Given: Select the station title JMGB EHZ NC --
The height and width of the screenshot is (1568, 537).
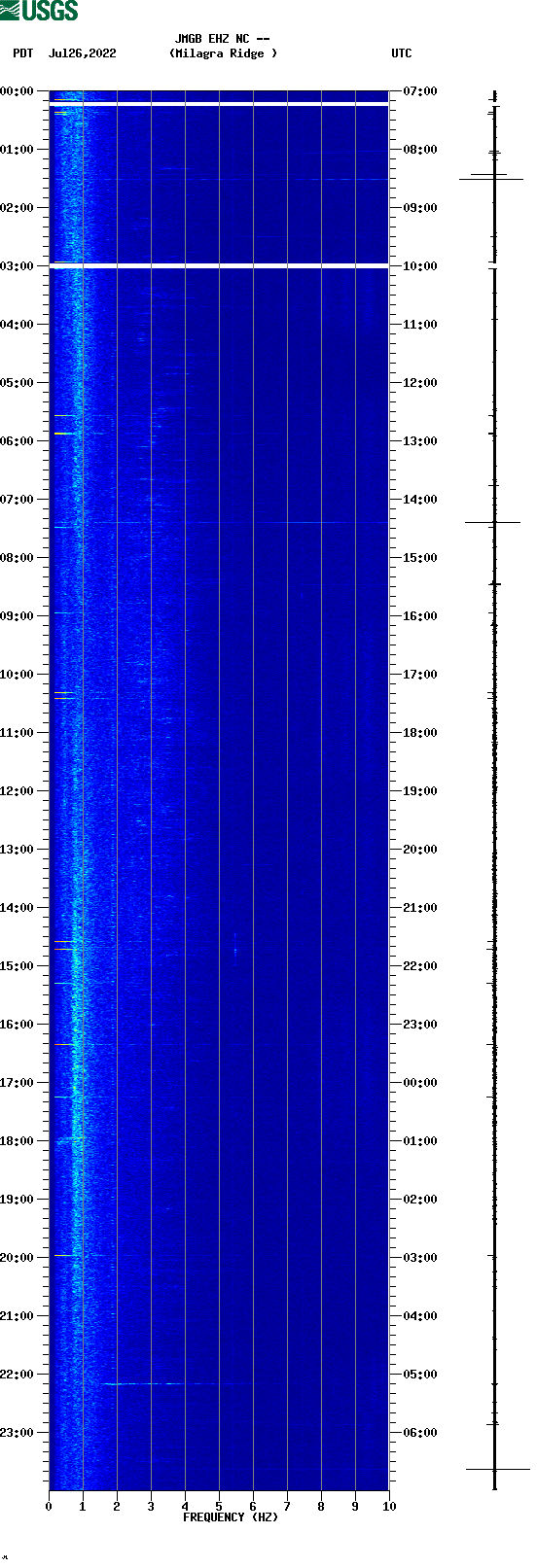Looking at the screenshot, I should pos(223,39).
